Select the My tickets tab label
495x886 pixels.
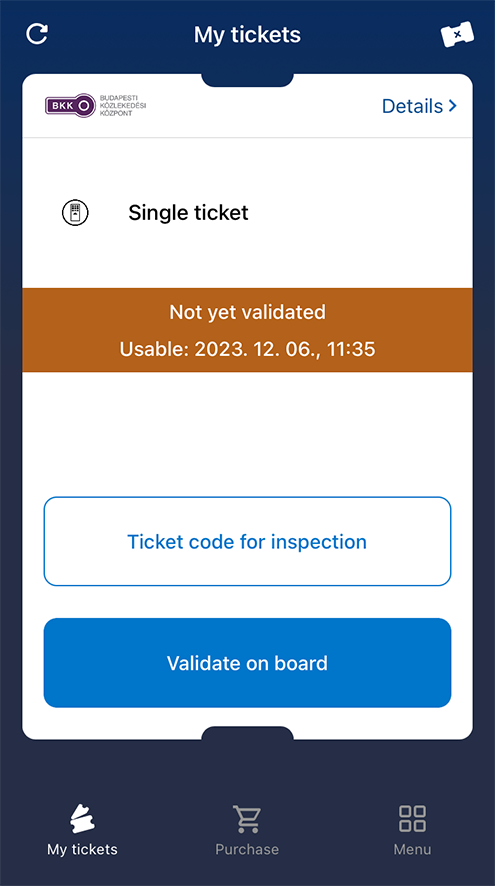pos(82,849)
